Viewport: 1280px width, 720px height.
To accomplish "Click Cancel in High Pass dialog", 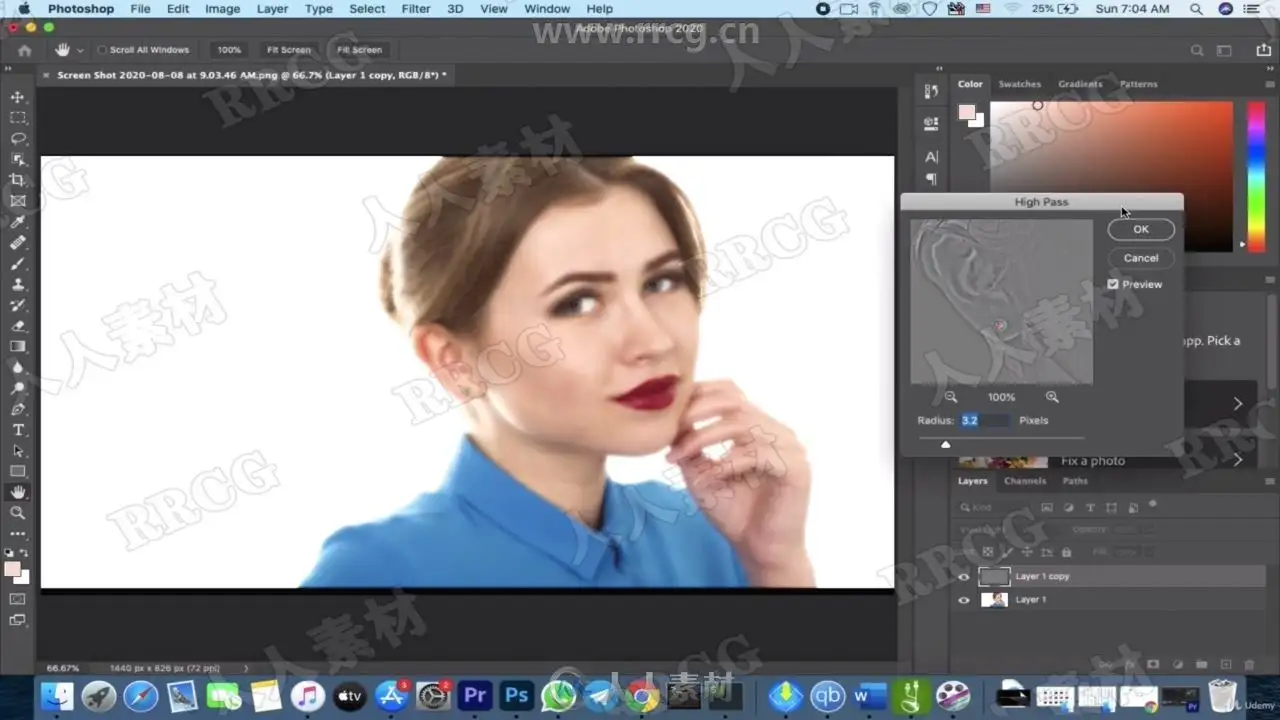I will click(x=1141, y=258).
